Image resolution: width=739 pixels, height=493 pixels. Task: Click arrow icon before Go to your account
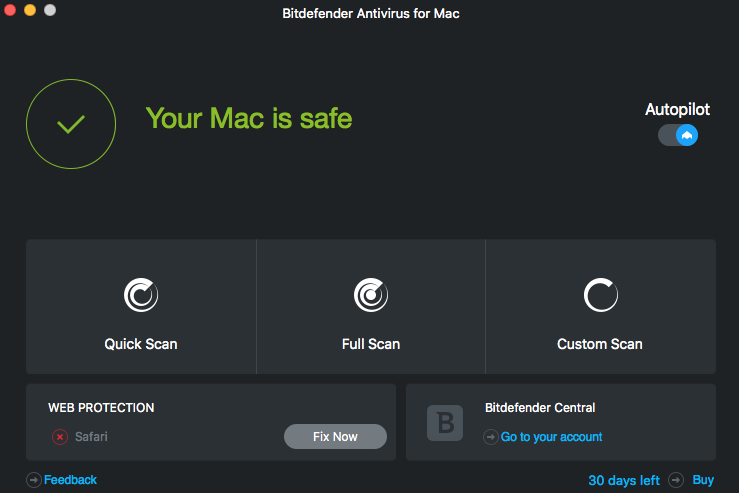(491, 437)
